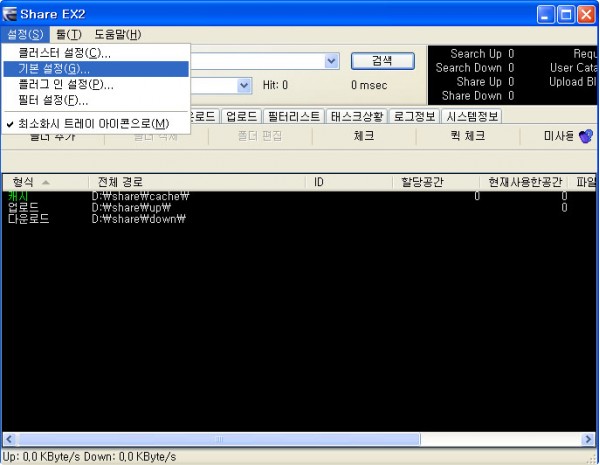Screen dimensions: 600x465
Task: Click the horizontal scrollbar thumb
Action: pos(219,439)
